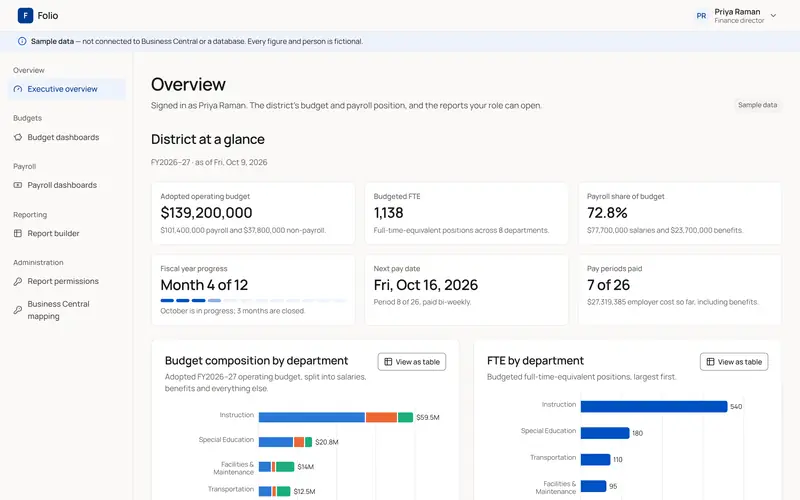This screenshot has width=800, height=500.
Task: Click the Finance director role label
Action: tap(739, 21)
